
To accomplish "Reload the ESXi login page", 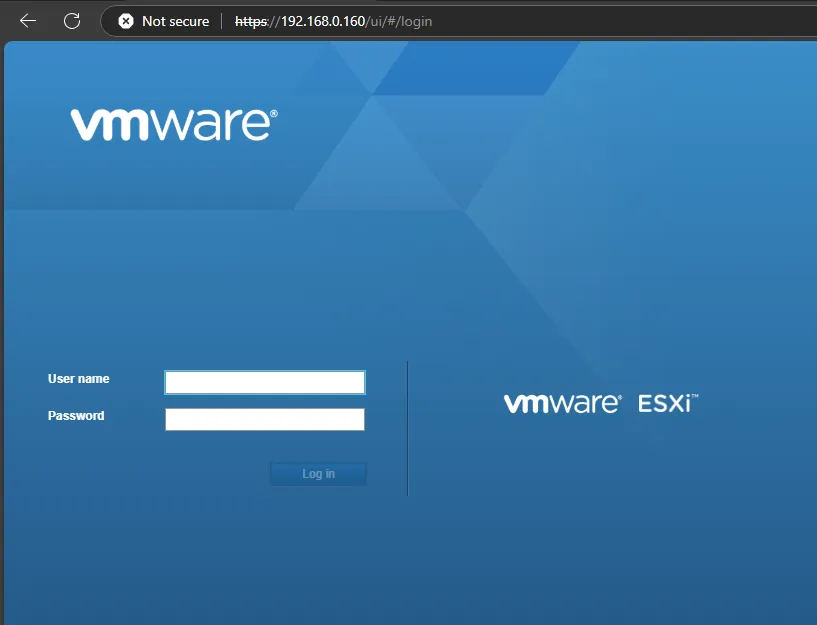I will [72, 21].
